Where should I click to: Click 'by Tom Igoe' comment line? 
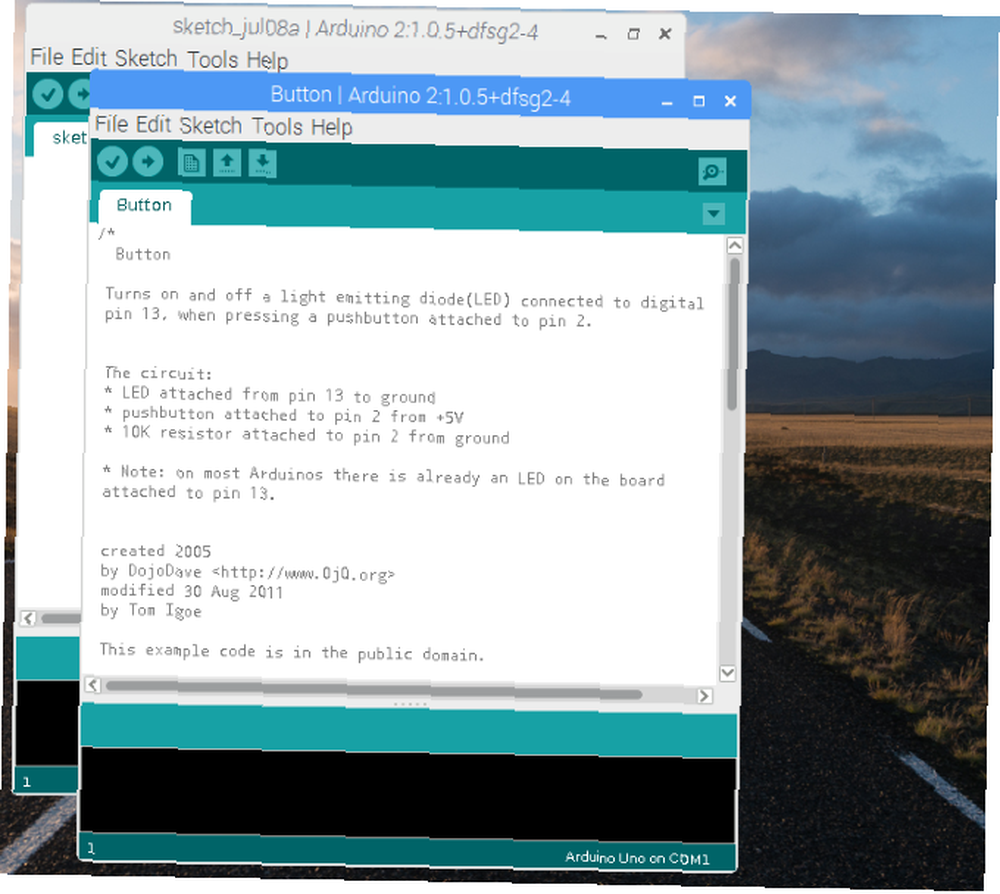coord(151,610)
